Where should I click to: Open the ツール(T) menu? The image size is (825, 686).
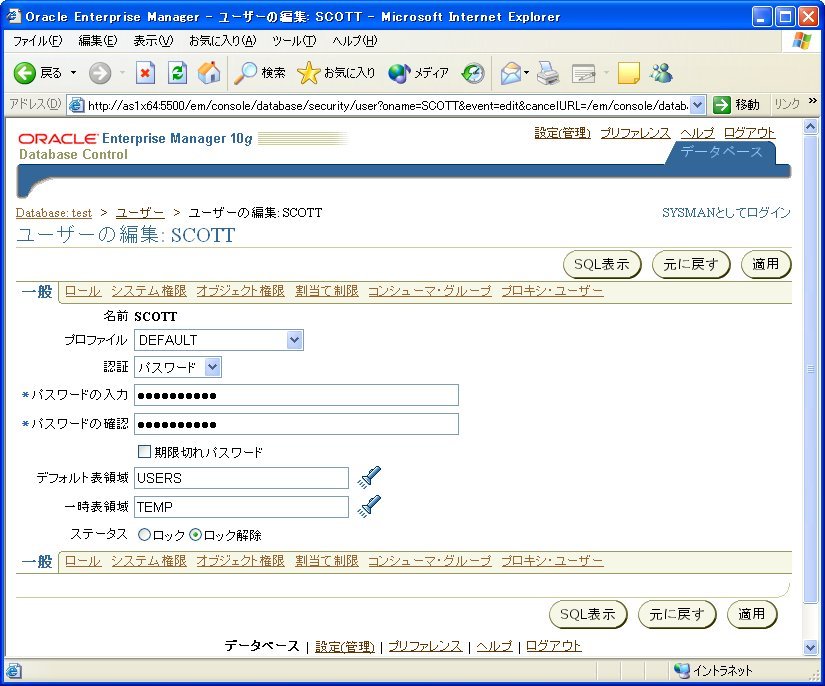(294, 41)
